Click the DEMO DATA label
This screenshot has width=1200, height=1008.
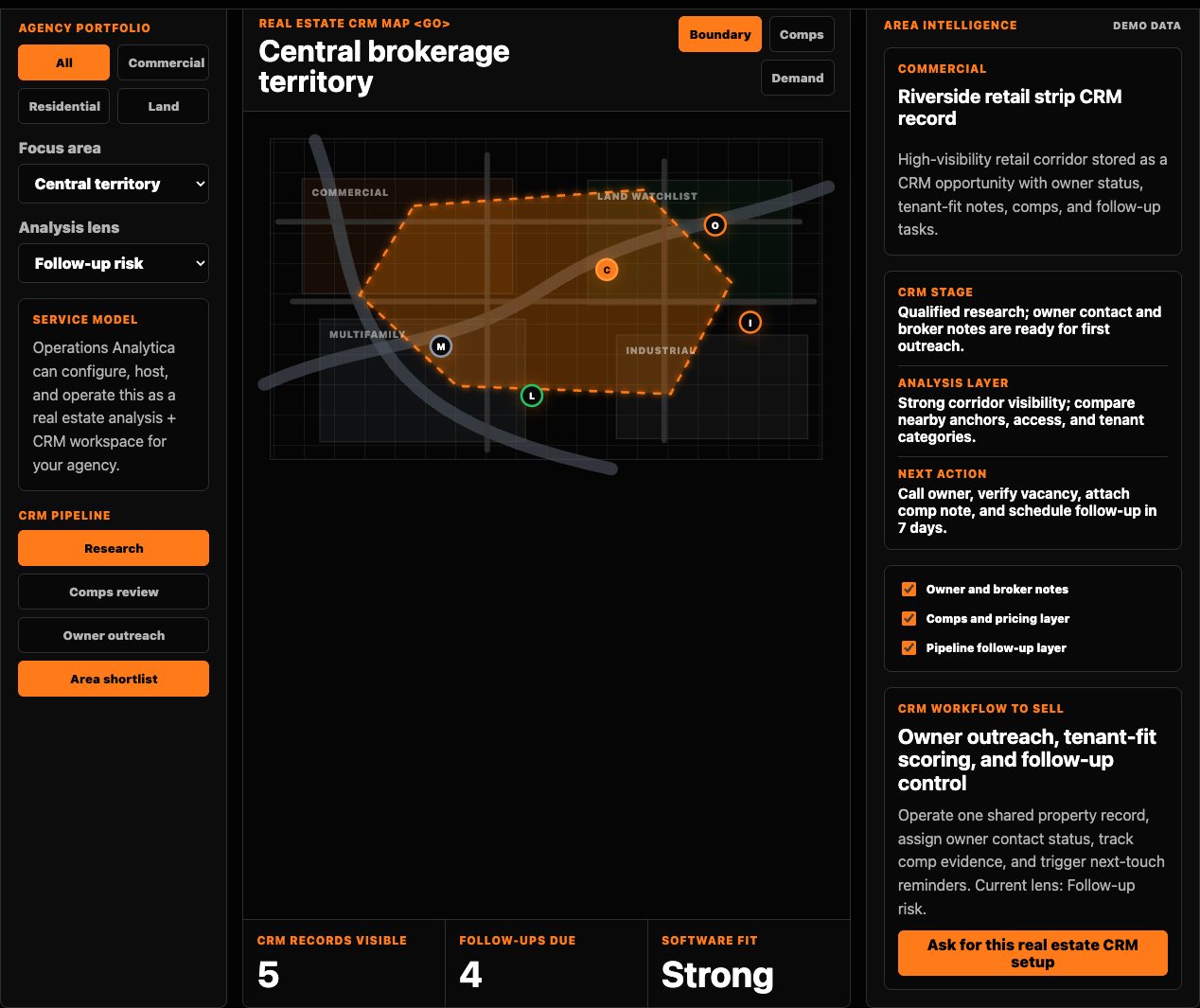1147,26
